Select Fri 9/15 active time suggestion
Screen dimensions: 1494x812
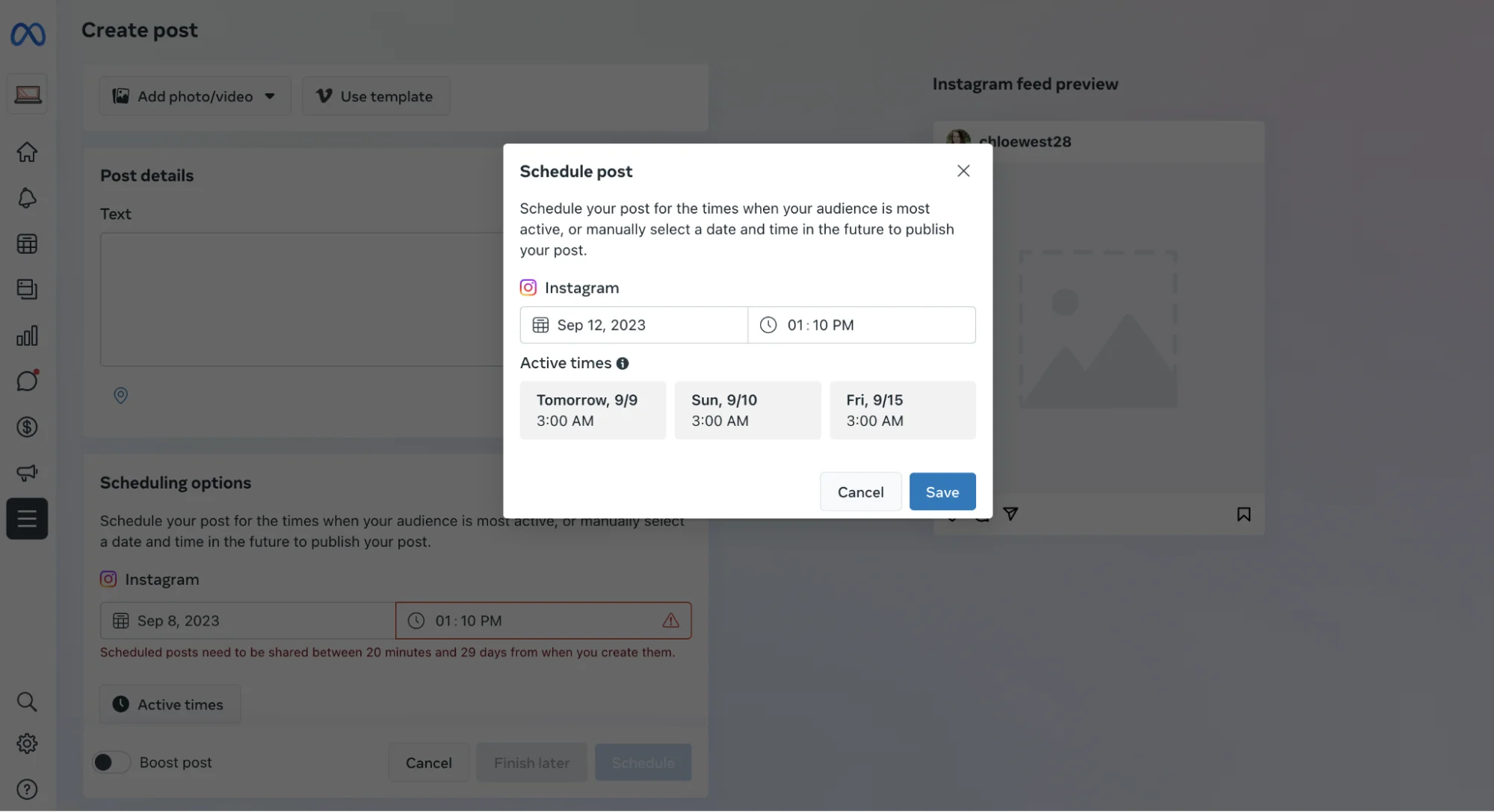coord(902,409)
